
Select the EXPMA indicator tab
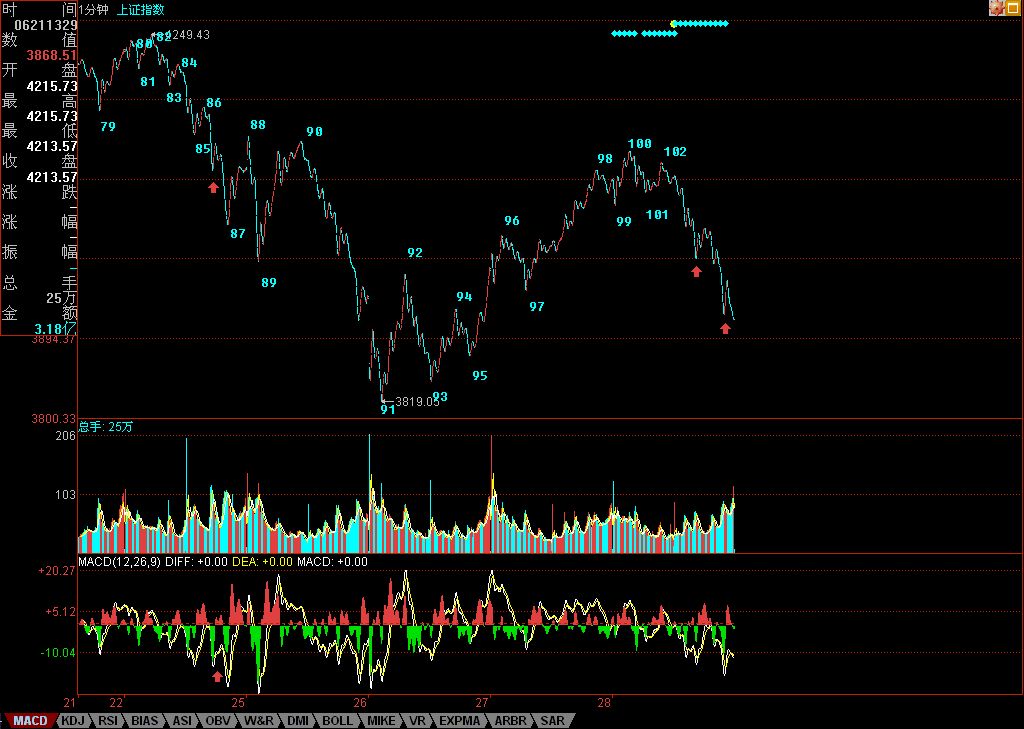(460, 720)
